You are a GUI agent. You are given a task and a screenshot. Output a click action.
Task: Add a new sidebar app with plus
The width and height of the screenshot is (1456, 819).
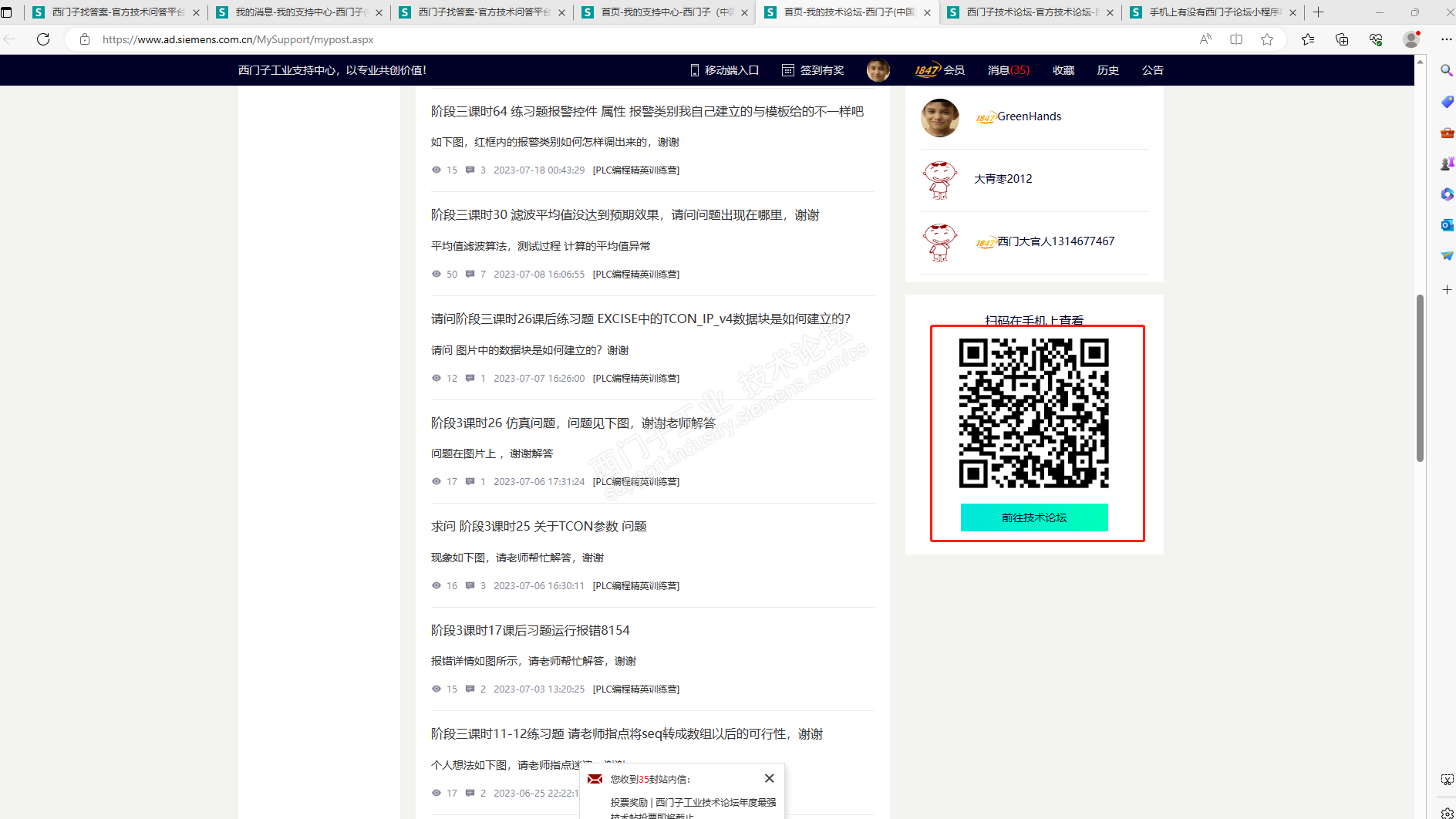coord(1447,290)
